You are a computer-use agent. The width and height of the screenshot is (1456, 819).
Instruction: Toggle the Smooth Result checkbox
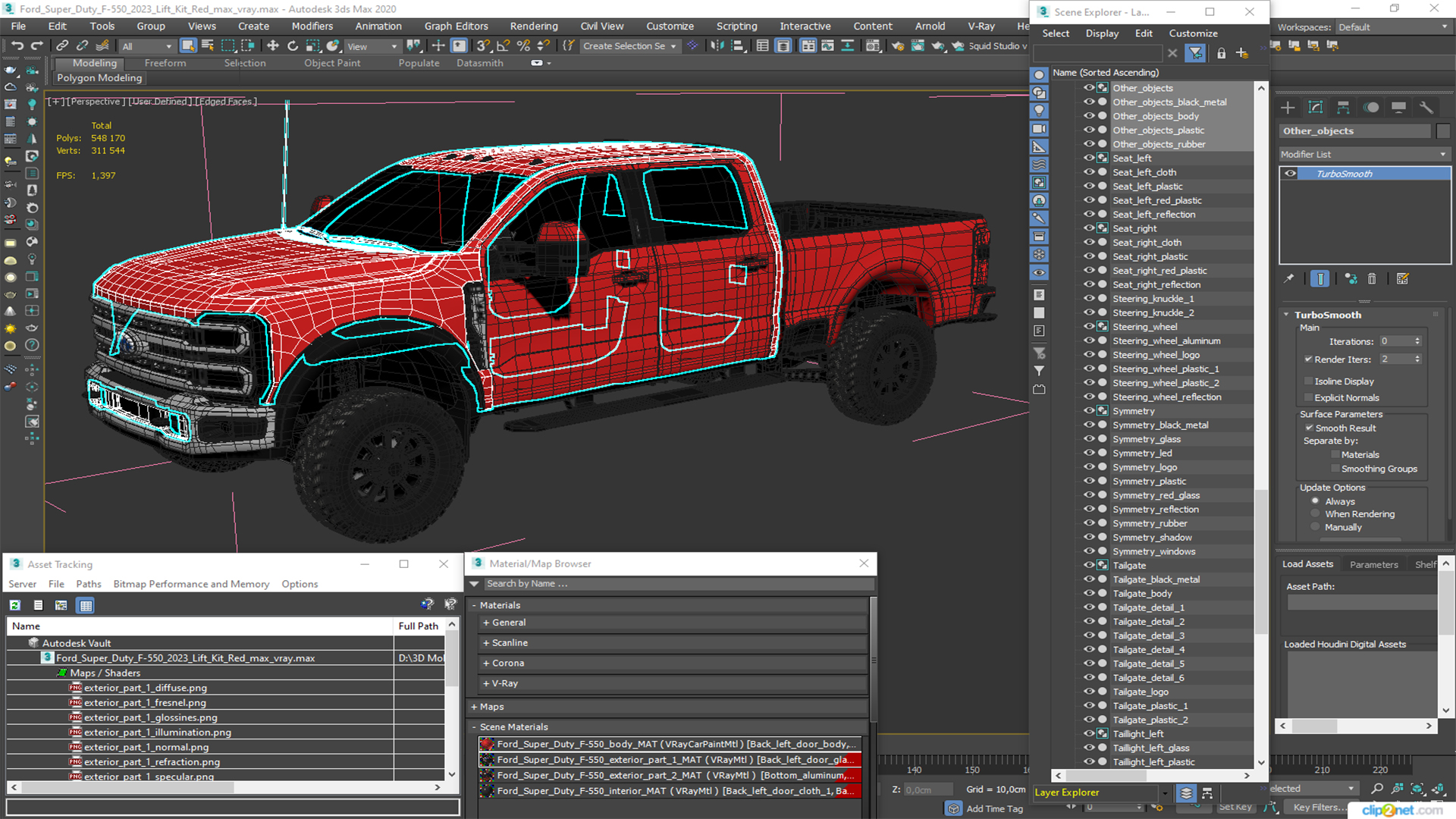tap(1309, 428)
